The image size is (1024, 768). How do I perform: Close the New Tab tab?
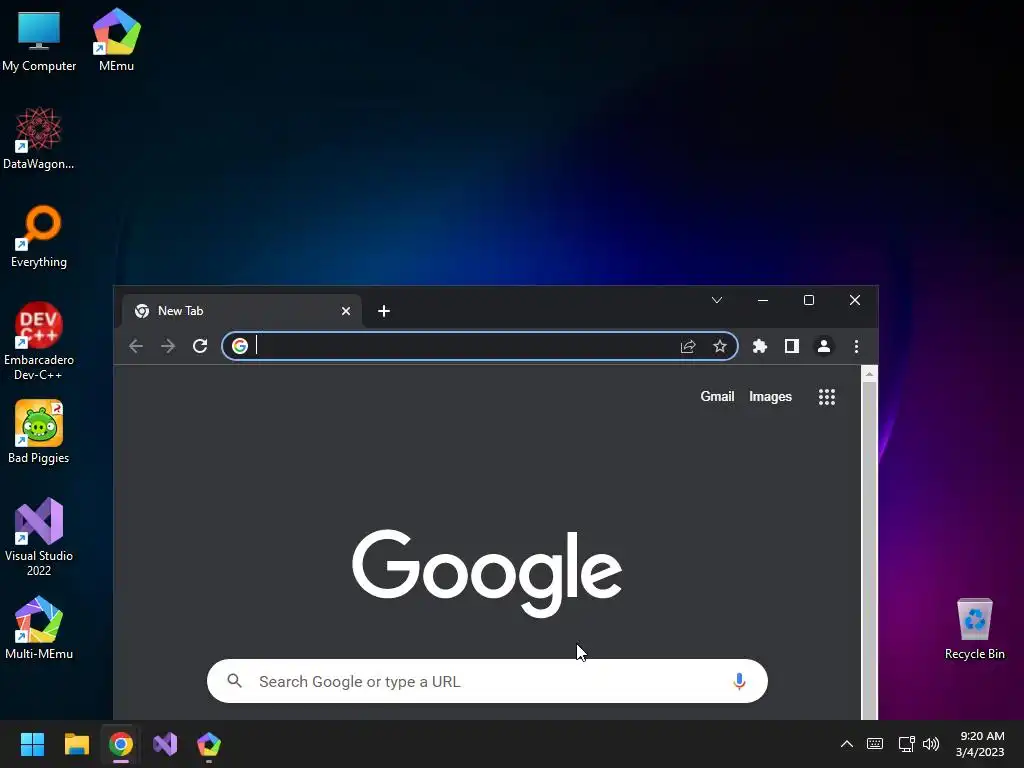[346, 312]
